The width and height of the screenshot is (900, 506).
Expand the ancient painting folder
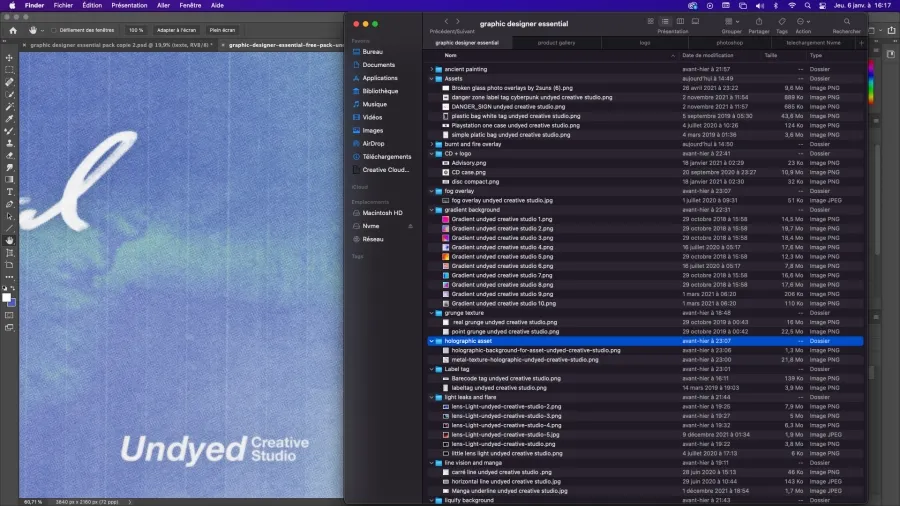coord(431,69)
